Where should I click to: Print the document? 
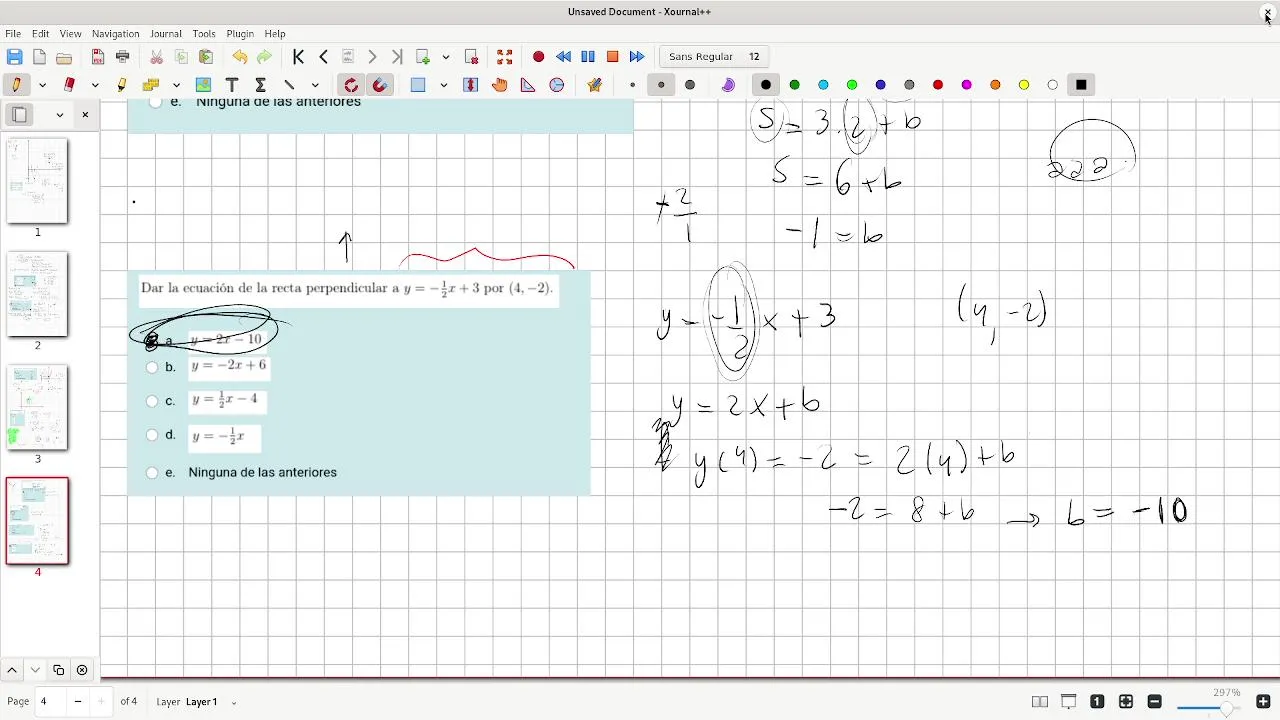[x=123, y=57]
